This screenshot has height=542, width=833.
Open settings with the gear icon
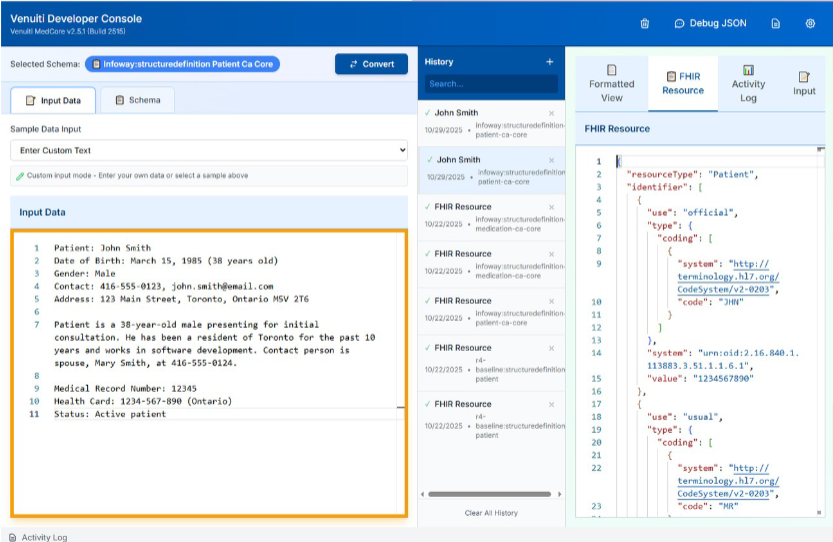[809, 23]
